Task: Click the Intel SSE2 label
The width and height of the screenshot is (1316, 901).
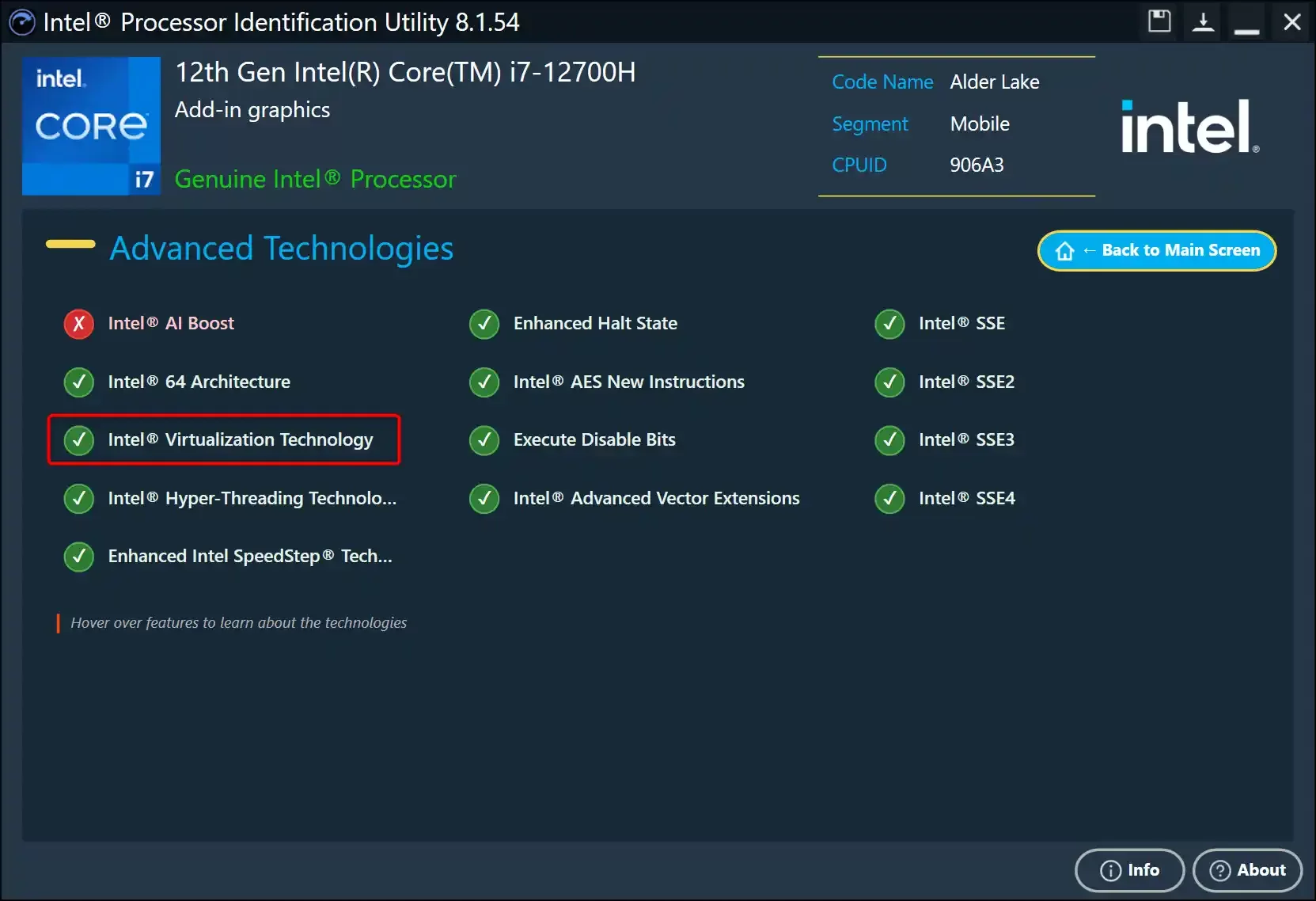Action: [966, 382]
